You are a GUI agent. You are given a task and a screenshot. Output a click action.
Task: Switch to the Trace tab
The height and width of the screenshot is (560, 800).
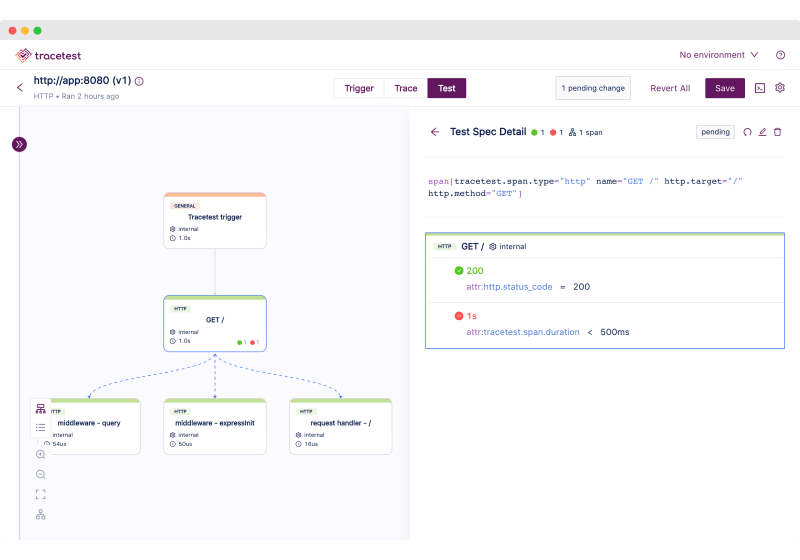click(406, 88)
